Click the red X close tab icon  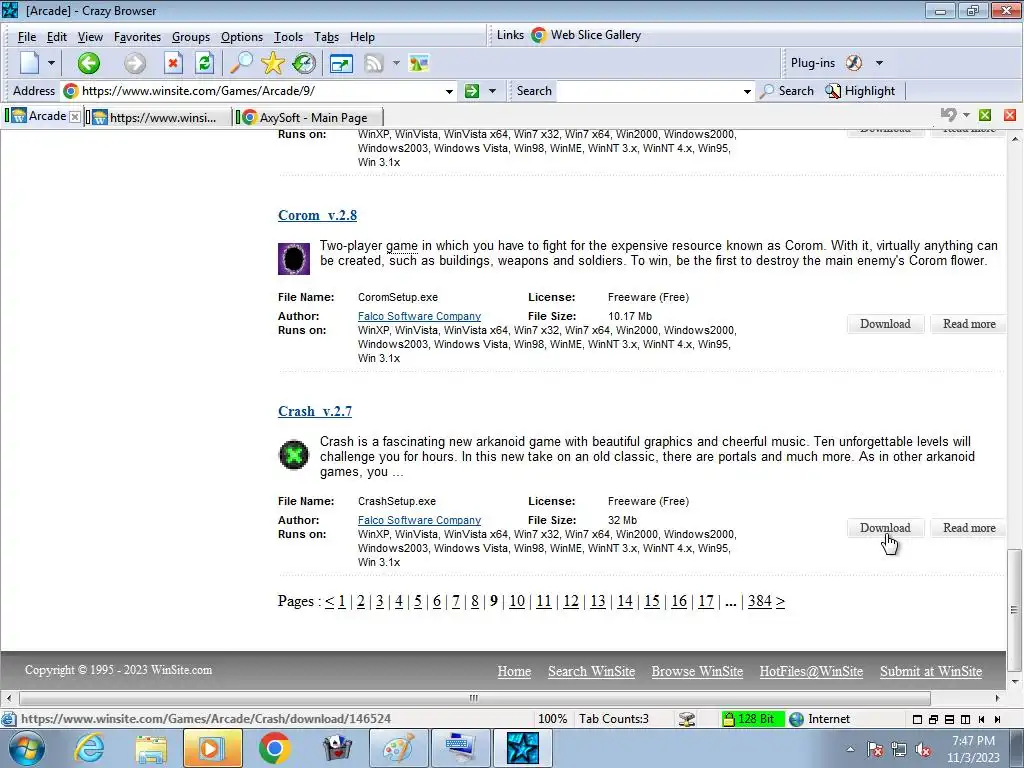[x=1010, y=116]
